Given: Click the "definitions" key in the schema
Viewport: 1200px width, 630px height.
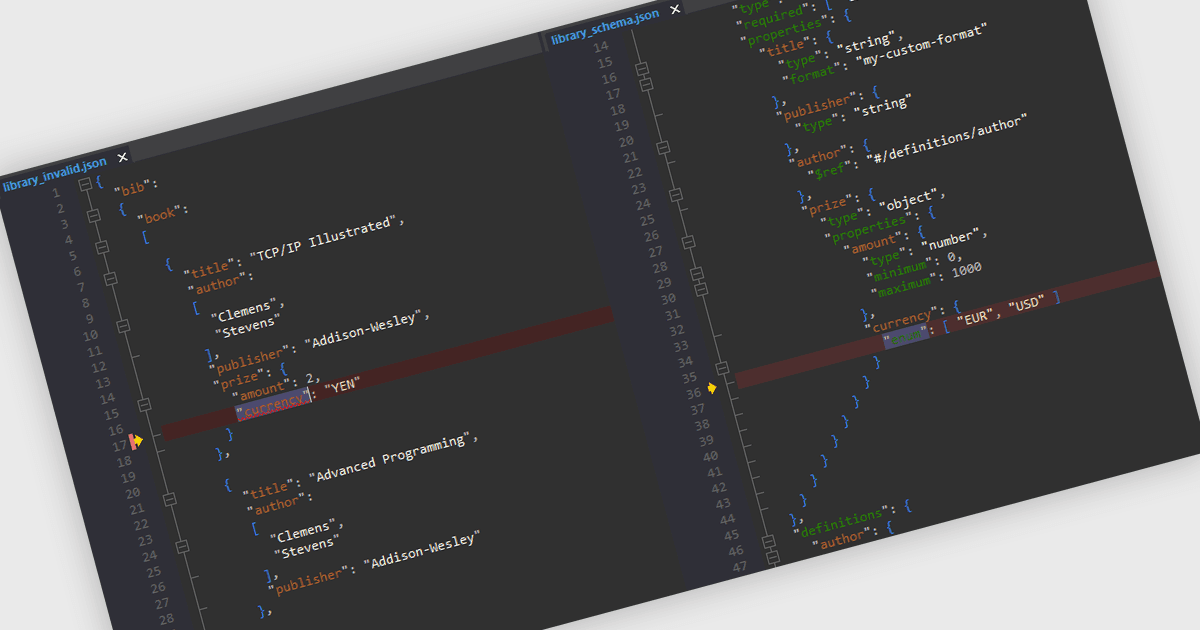Looking at the screenshot, I should point(837,521).
